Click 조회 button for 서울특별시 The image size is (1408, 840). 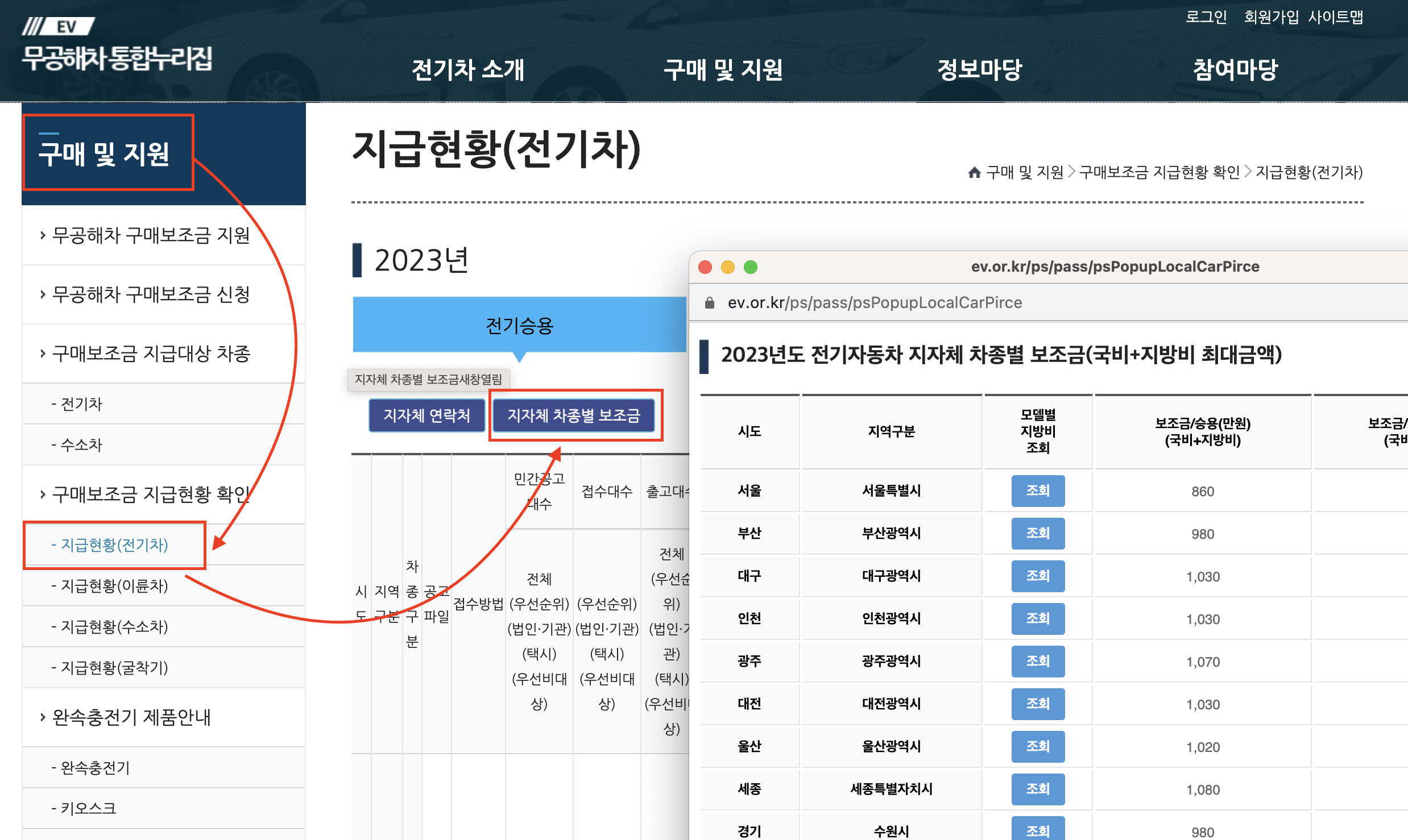(1037, 491)
